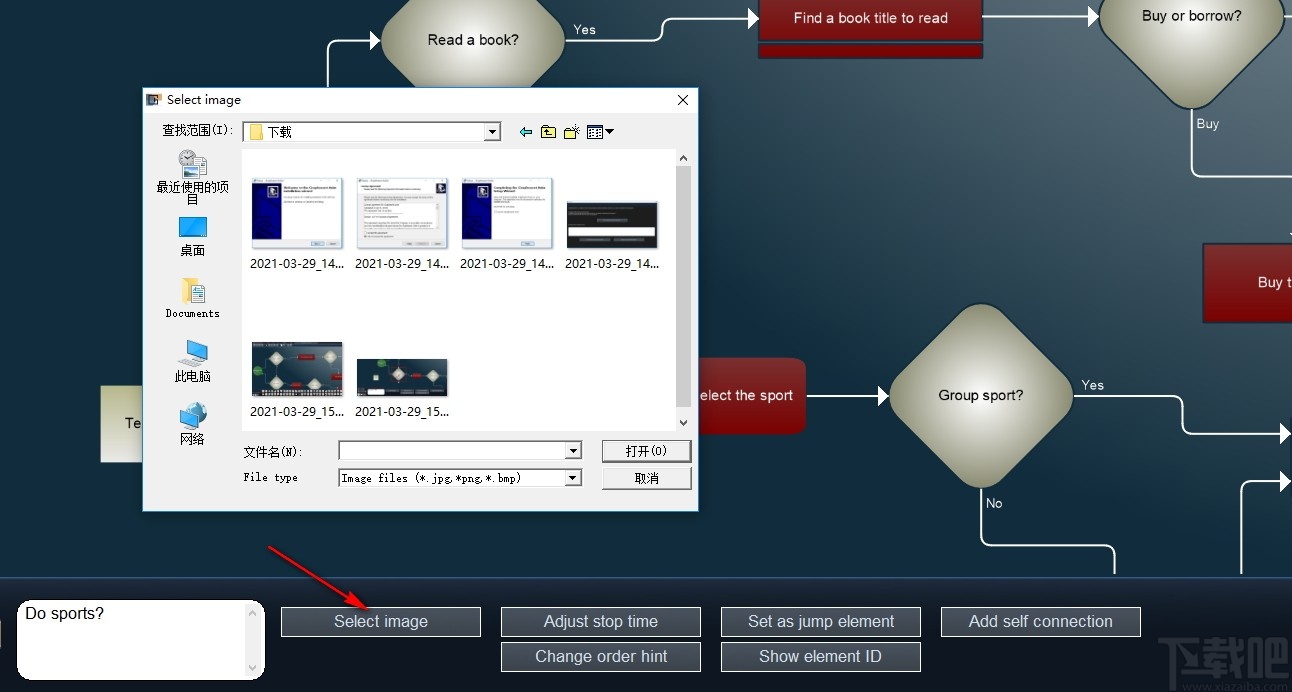Open the This PC place (此电脑)
1292x692 pixels.
tap(192, 362)
